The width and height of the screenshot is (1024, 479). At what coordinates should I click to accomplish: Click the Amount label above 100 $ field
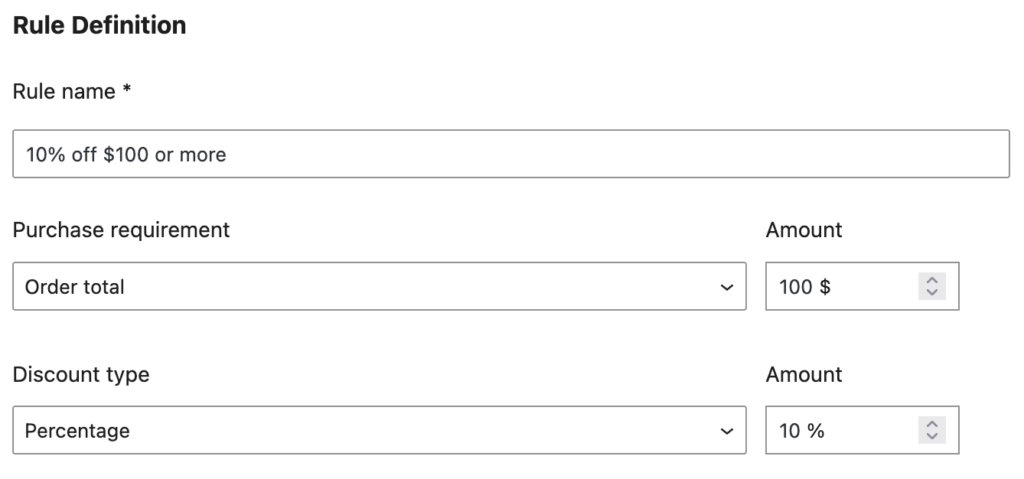click(804, 230)
